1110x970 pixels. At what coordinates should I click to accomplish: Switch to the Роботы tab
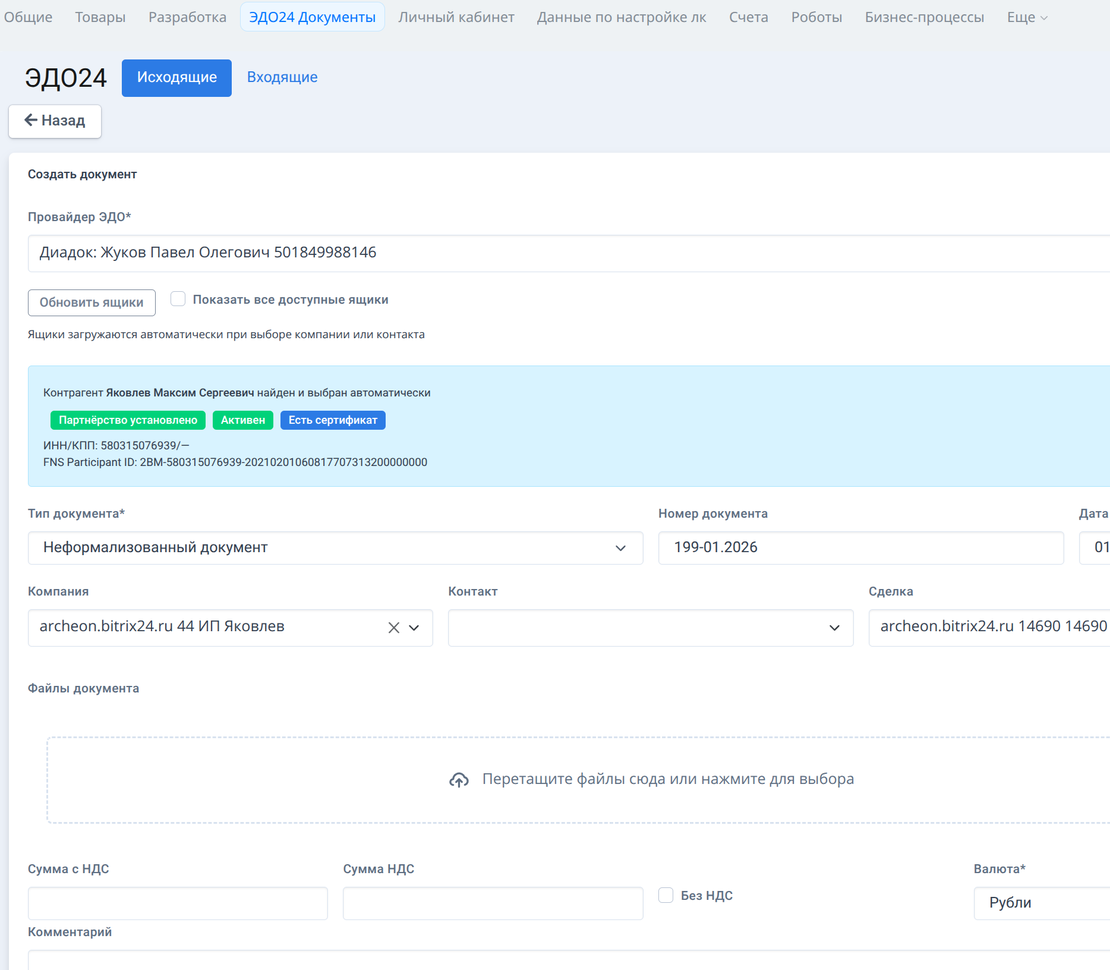click(x=816, y=17)
